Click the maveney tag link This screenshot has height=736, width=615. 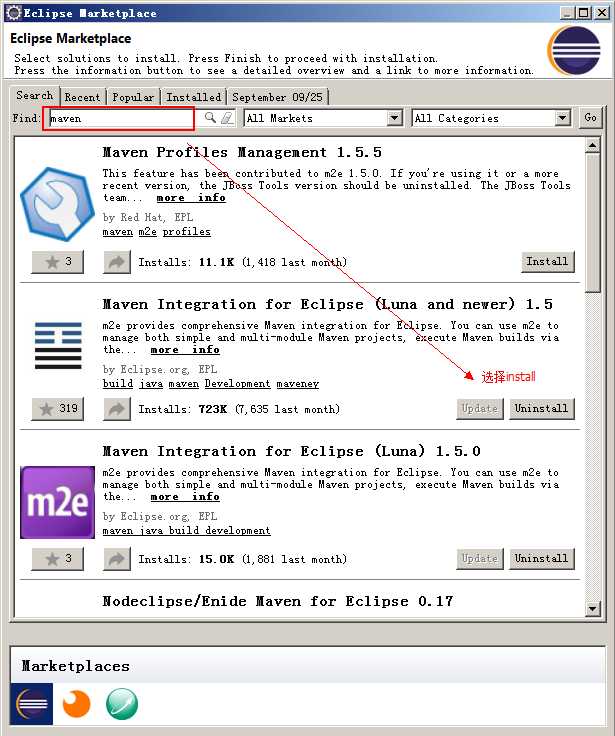pyautogui.click(x=298, y=384)
